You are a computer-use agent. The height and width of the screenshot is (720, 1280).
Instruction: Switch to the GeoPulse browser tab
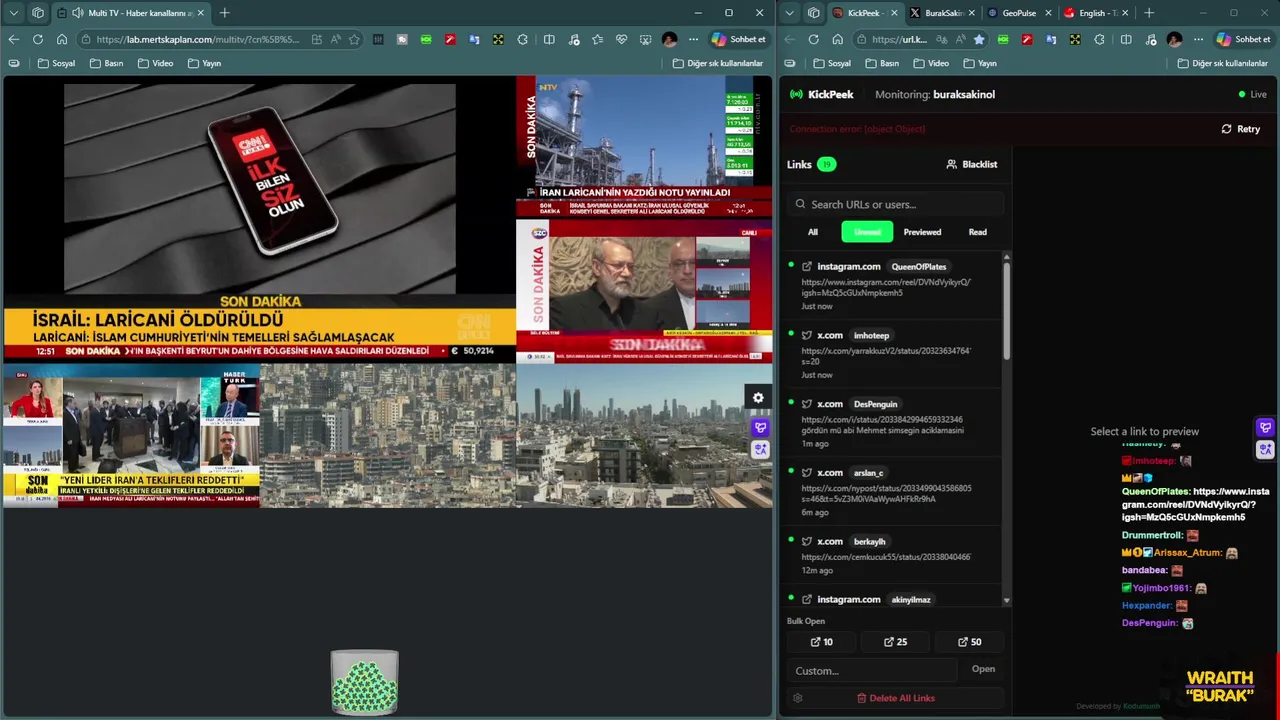[1018, 13]
